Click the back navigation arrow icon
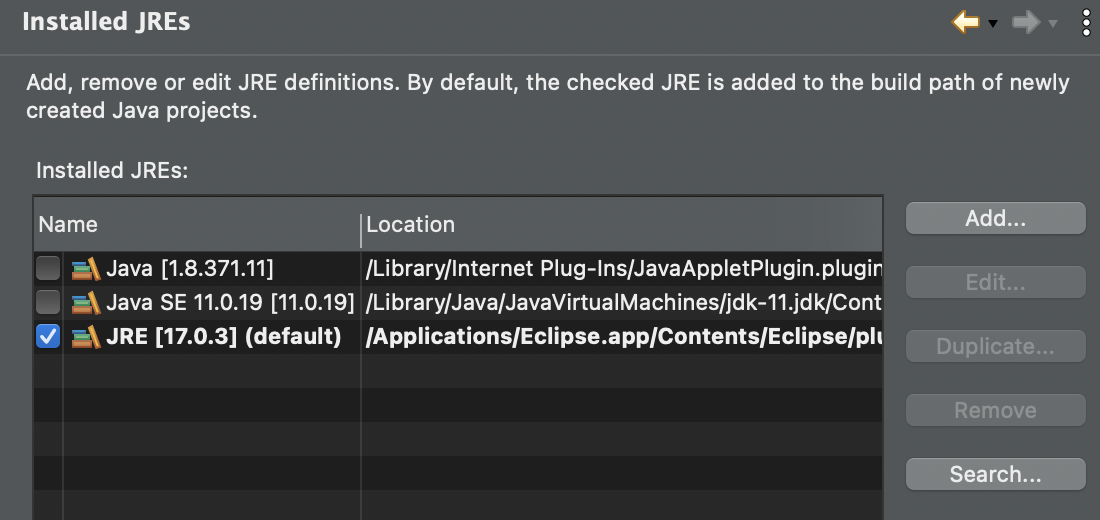This screenshot has width=1100, height=520. (965, 22)
